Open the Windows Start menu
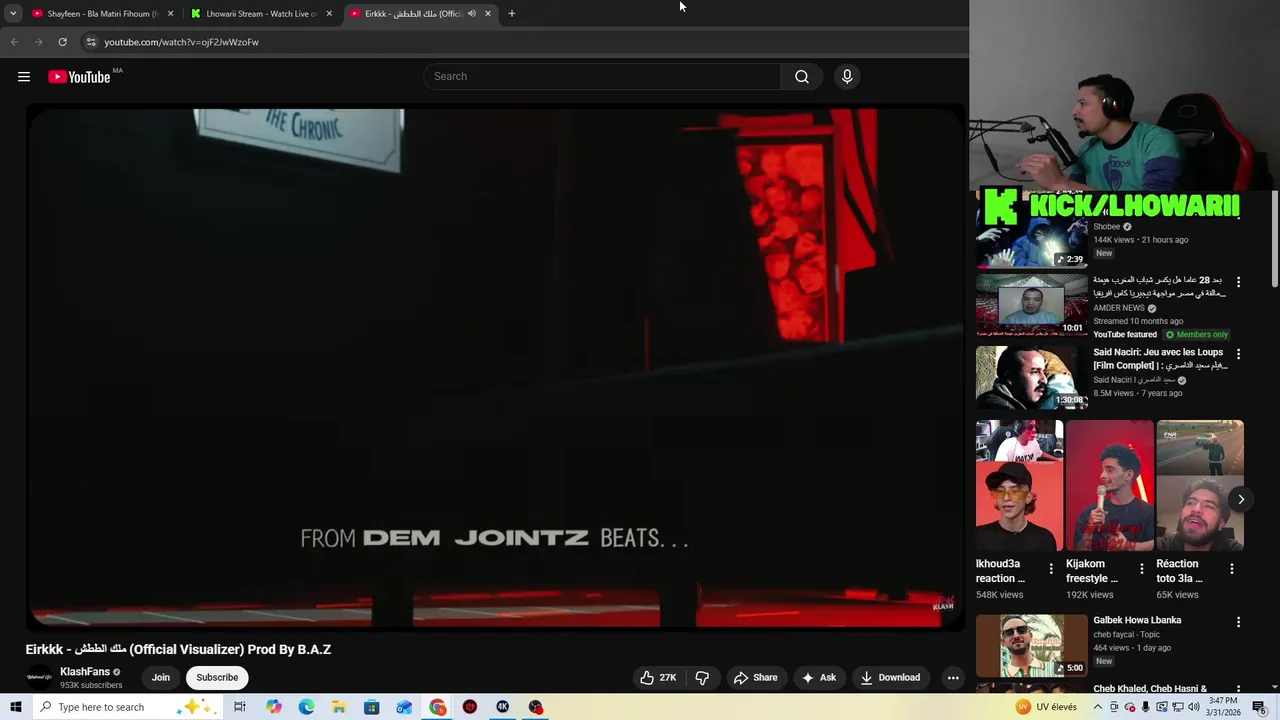Image resolution: width=1280 pixels, height=720 pixels. pyautogui.click(x=14, y=707)
